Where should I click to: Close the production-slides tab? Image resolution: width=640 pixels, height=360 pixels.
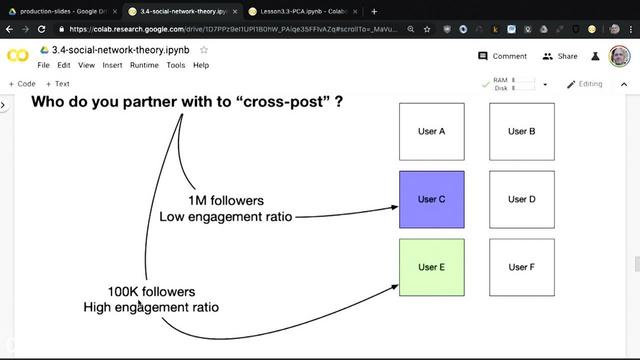point(115,11)
